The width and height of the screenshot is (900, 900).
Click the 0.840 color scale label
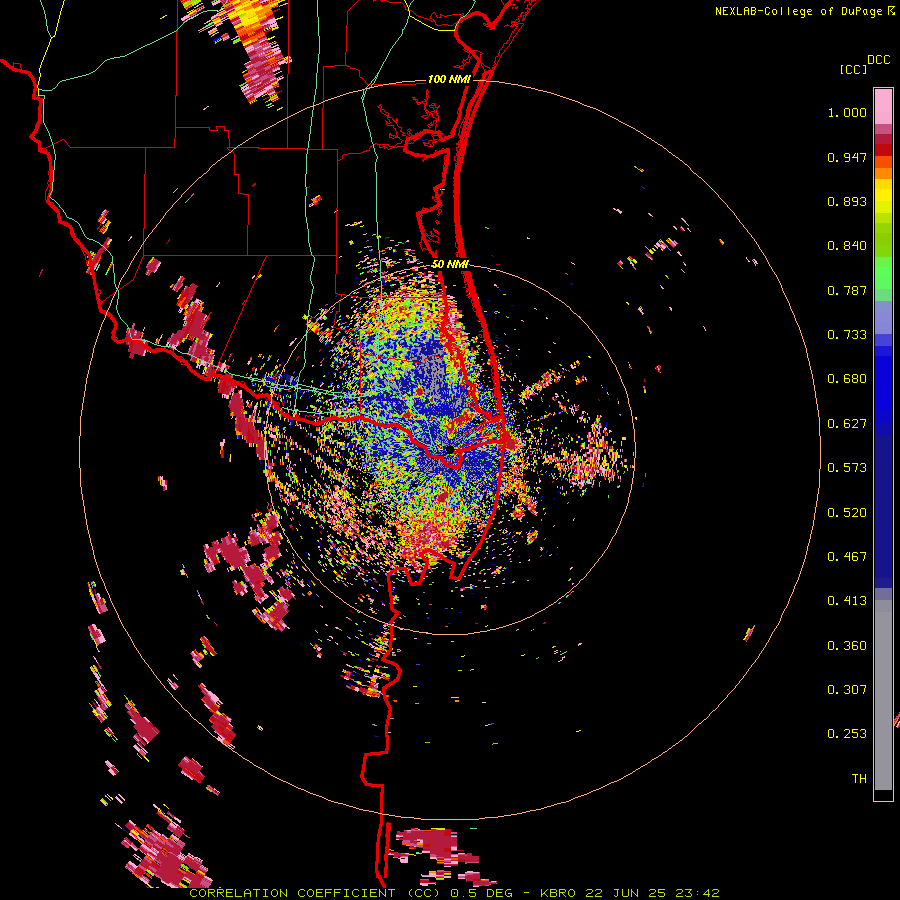pos(847,246)
